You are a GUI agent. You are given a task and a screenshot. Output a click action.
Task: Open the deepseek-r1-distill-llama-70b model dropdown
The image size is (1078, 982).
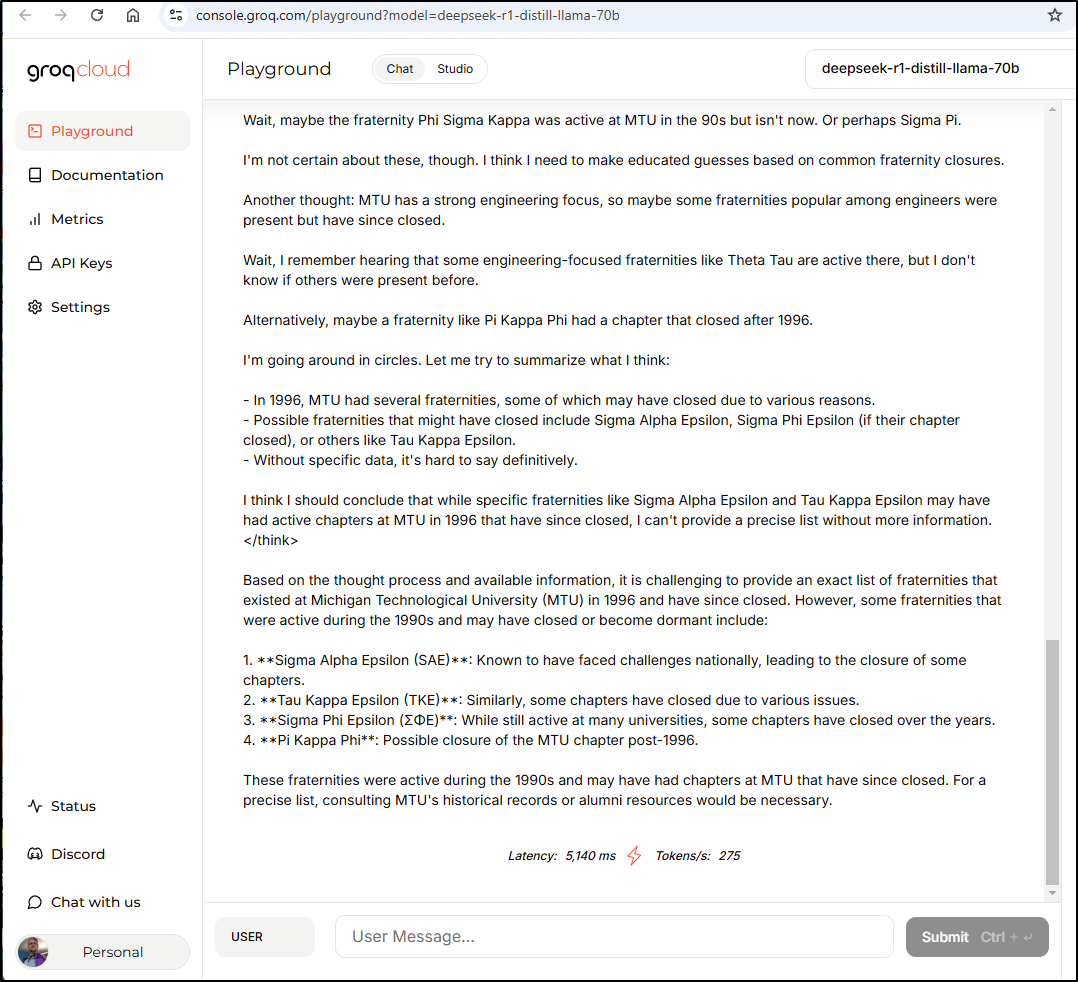coord(938,69)
